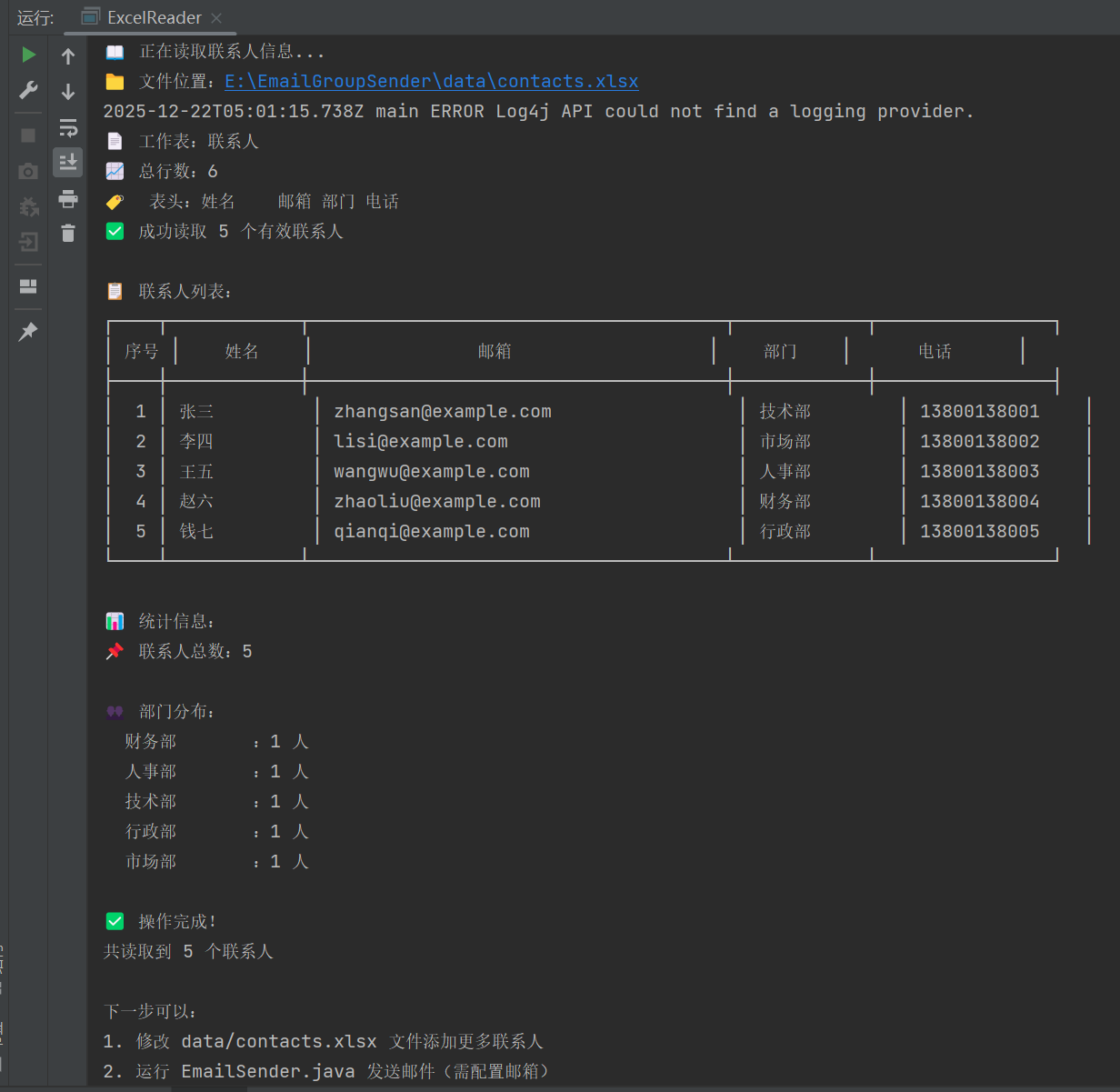Pin the ExcelReader tab with the pushpin icon
This screenshot has width=1120, height=1092.
coord(28,331)
